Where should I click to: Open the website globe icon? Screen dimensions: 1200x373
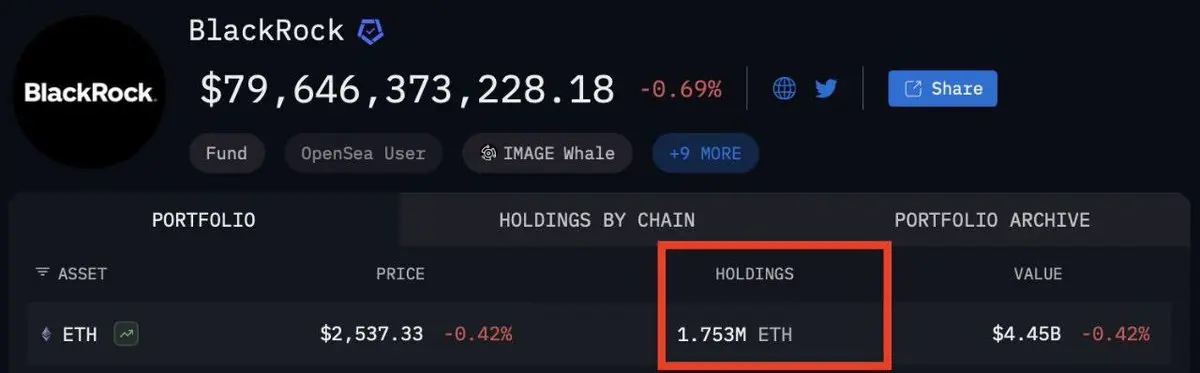click(785, 89)
